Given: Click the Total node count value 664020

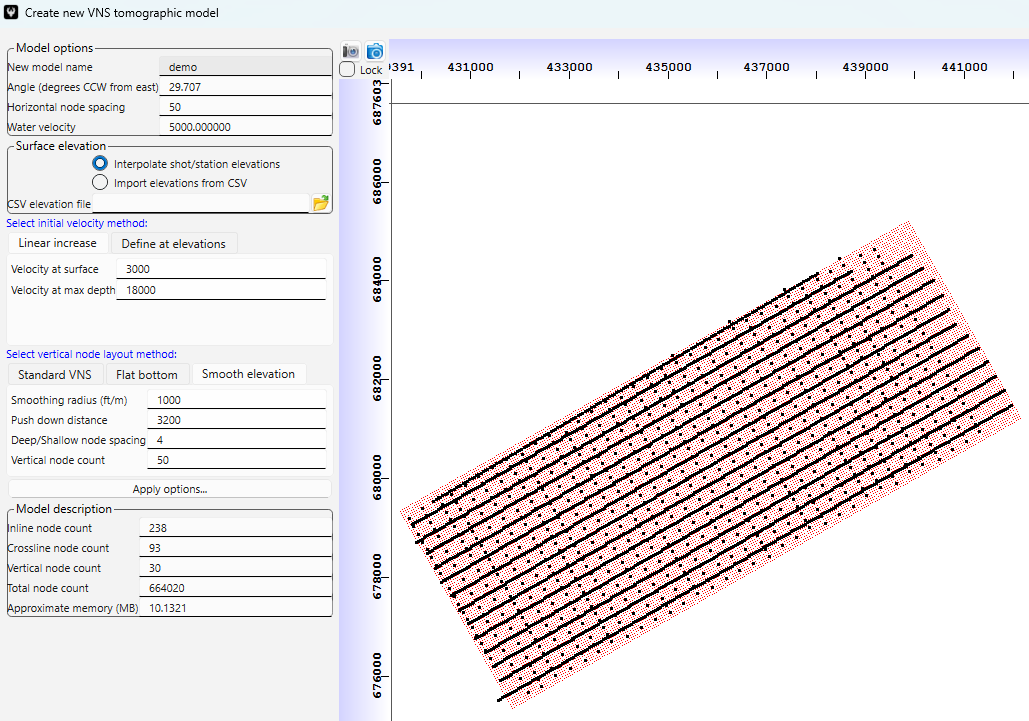Looking at the screenshot, I should tap(236, 588).
